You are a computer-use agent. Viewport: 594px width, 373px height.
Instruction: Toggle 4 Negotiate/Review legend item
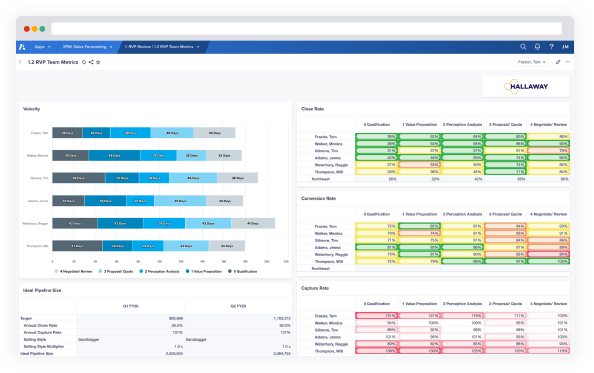point(73,272)
